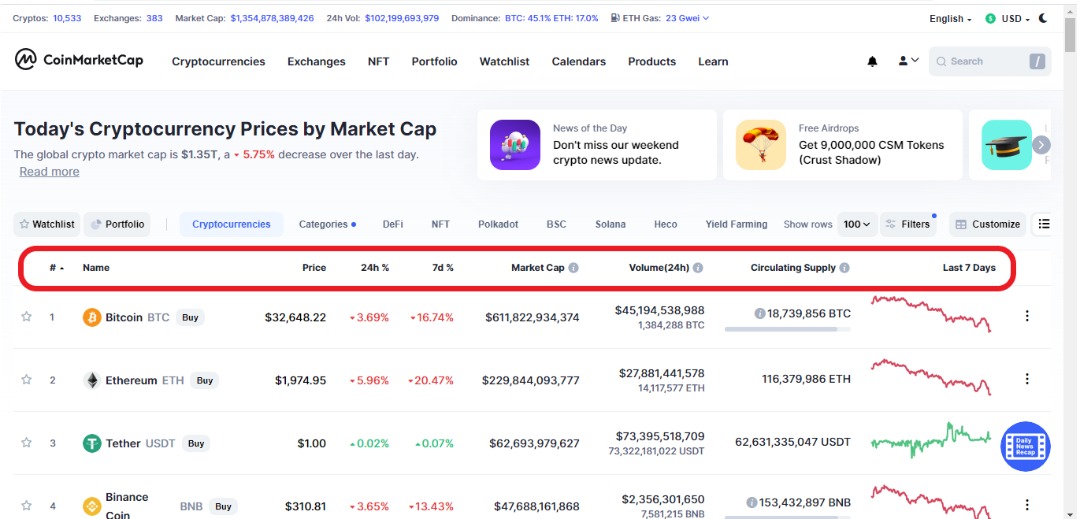Click the Binance Coin logo icon
Viewport: 1080px width, 519px height.
92,507
